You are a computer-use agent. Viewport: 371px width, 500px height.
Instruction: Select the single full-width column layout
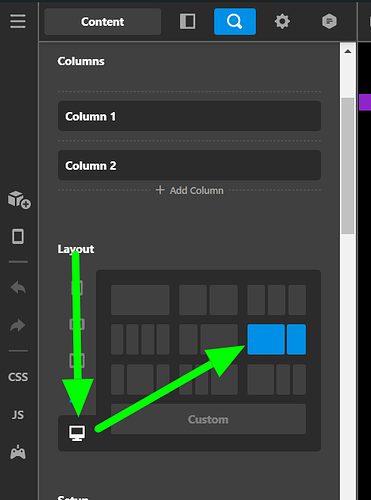pyautogui.click(x=140, y=300)
